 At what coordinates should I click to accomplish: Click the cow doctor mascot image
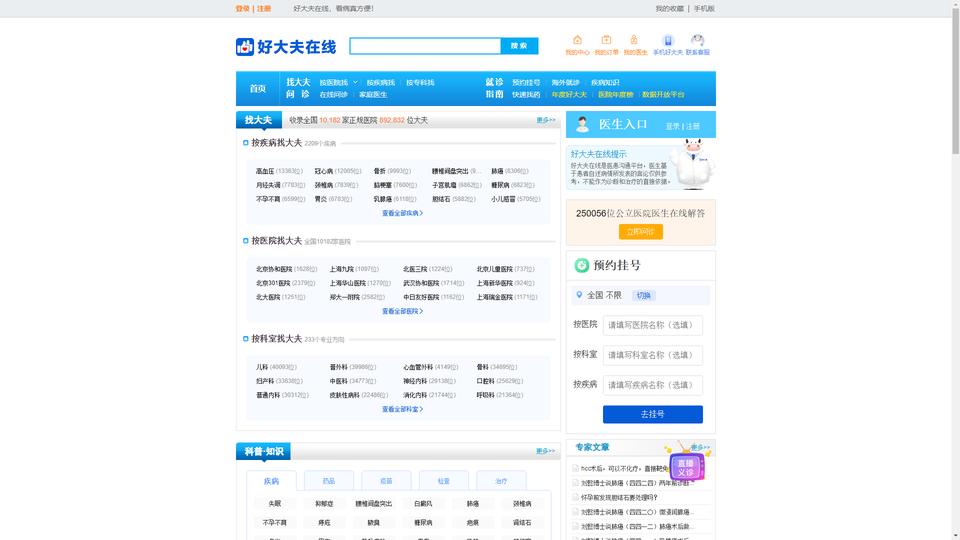pyautogui.click(x=692, y=163)
